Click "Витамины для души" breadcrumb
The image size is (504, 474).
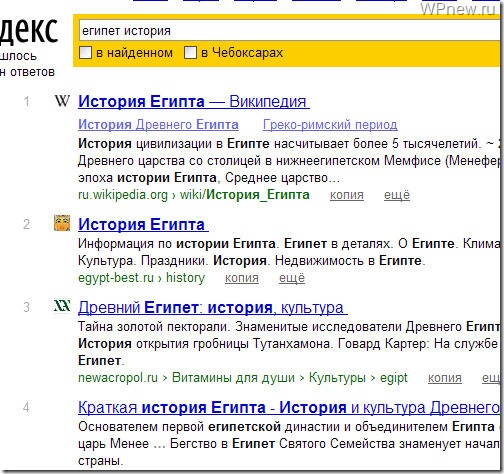click(233, 378)
